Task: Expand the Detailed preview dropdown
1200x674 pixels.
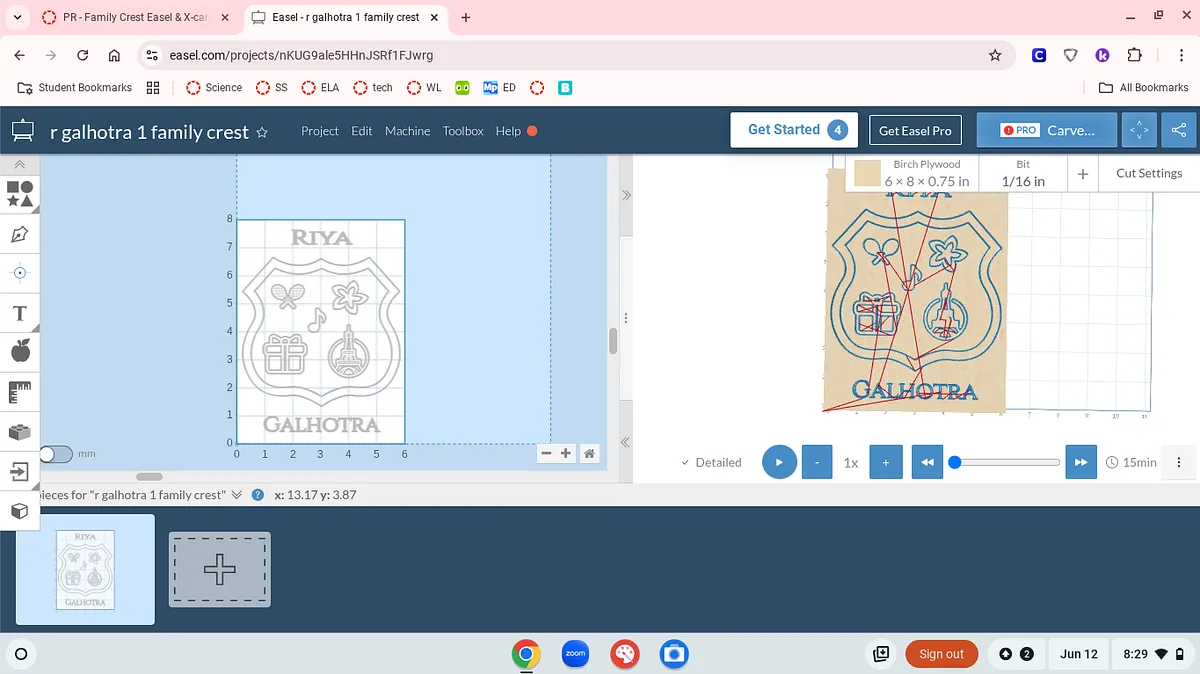Action: [711, 462]
